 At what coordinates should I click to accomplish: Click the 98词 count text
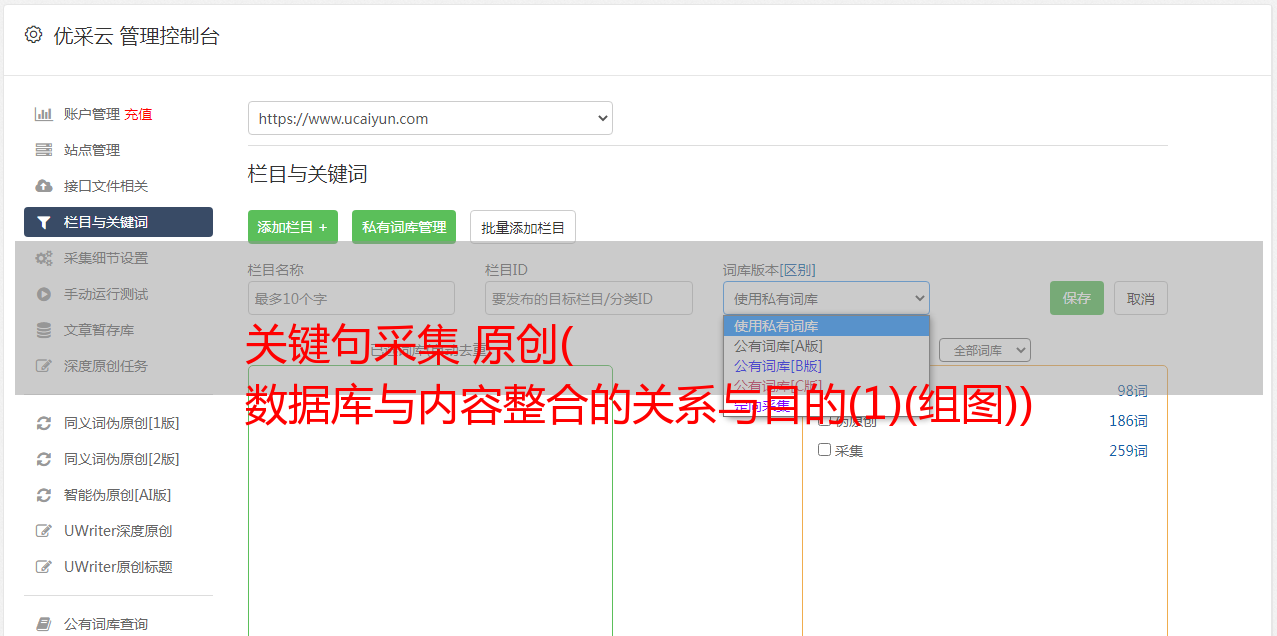pyautogui.click(x=1132, y=391)
